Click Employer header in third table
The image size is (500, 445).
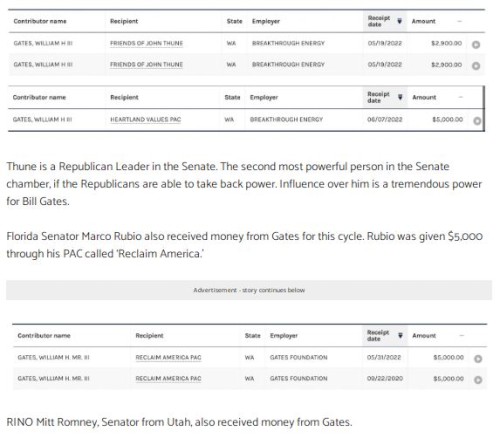(x=284, y=336)
